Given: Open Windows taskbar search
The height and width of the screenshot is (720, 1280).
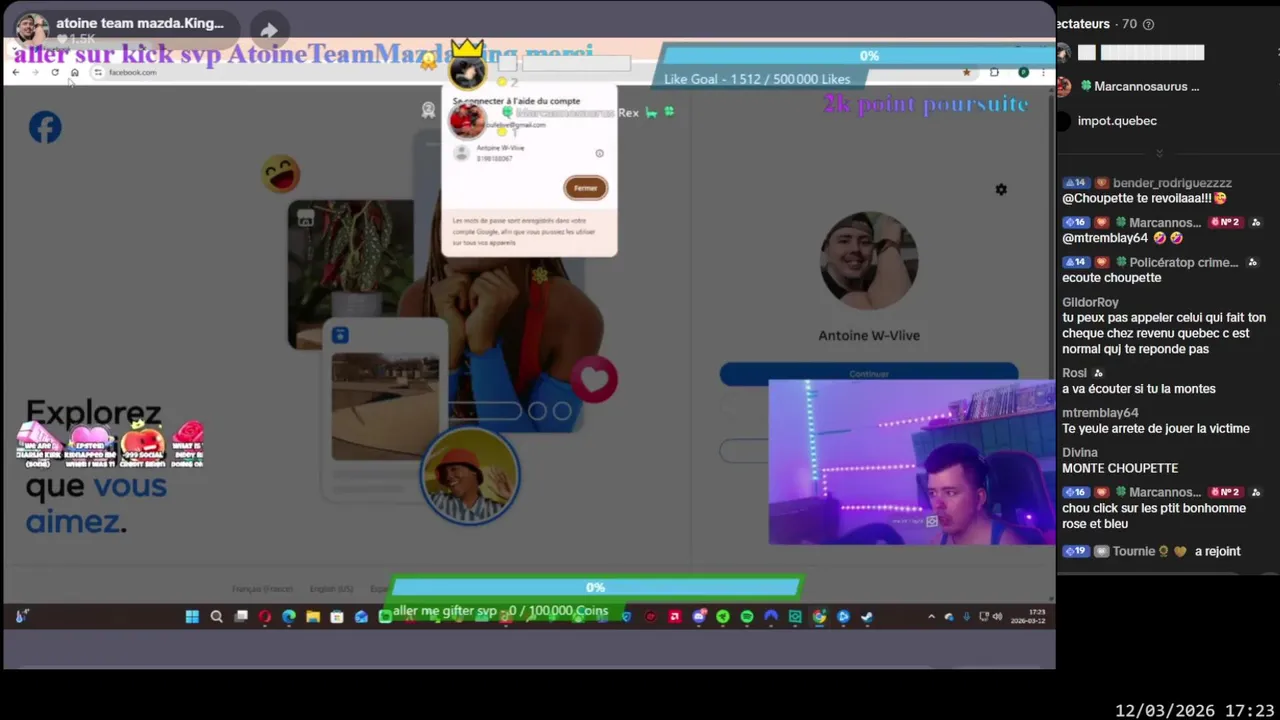Looking at the screenshot, I should click(x=216, y=617).
